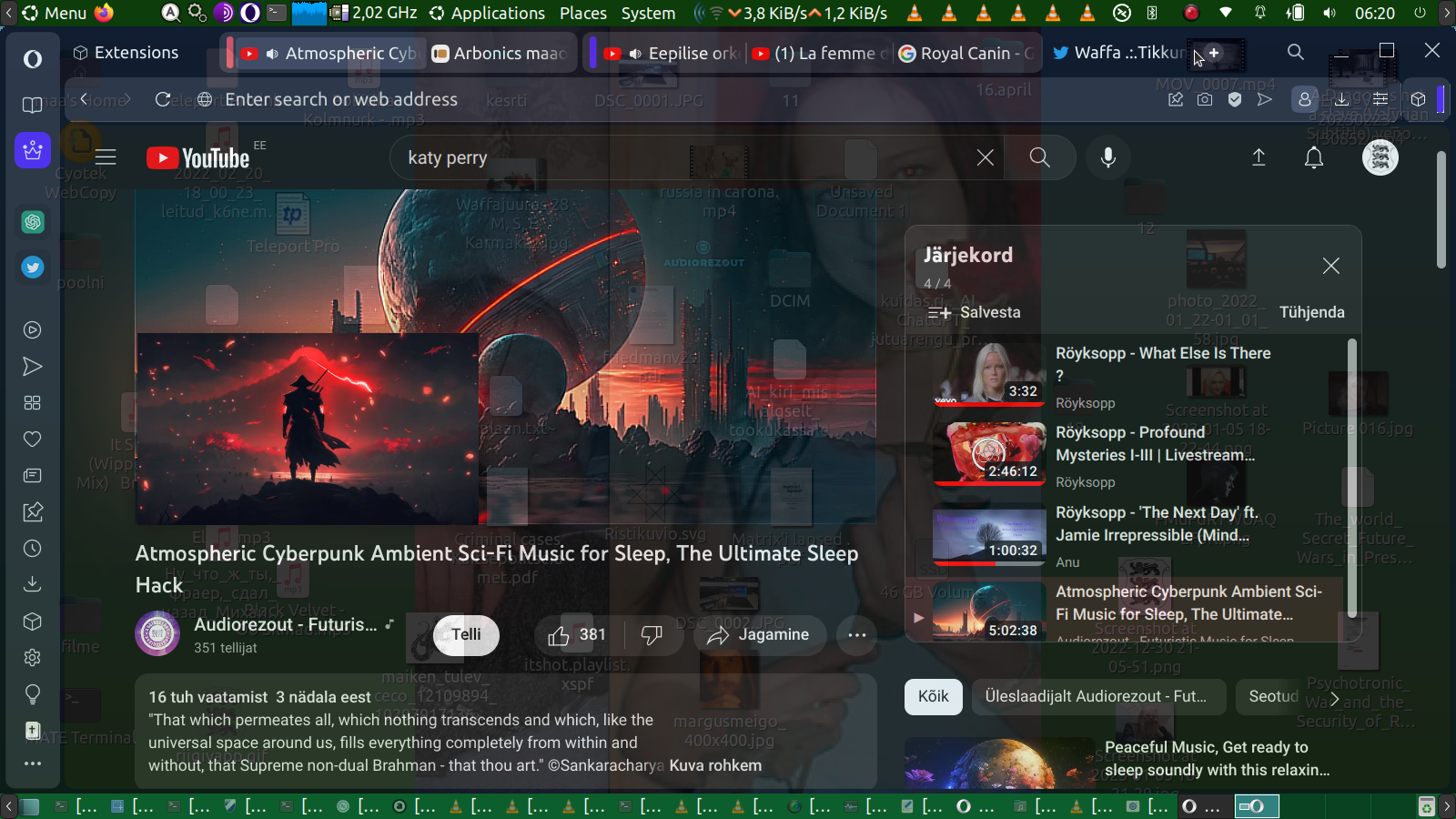1456x819 pixels.
Task: Open the Bookmarks panel in Opera sidebar
Action: pyautogui.click(x=33, y=106)
